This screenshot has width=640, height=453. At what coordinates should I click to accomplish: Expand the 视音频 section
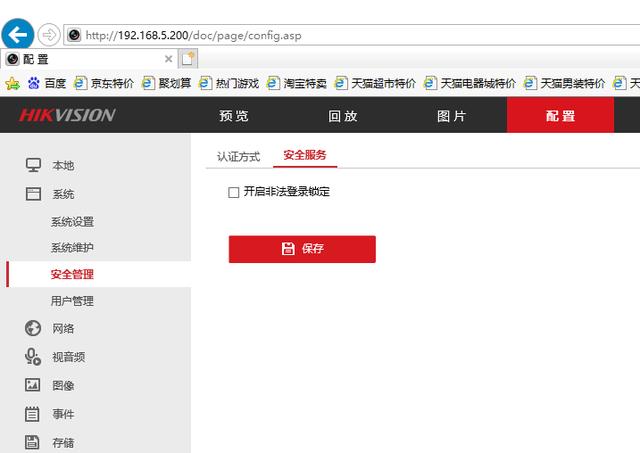click(x=69, y=357)
